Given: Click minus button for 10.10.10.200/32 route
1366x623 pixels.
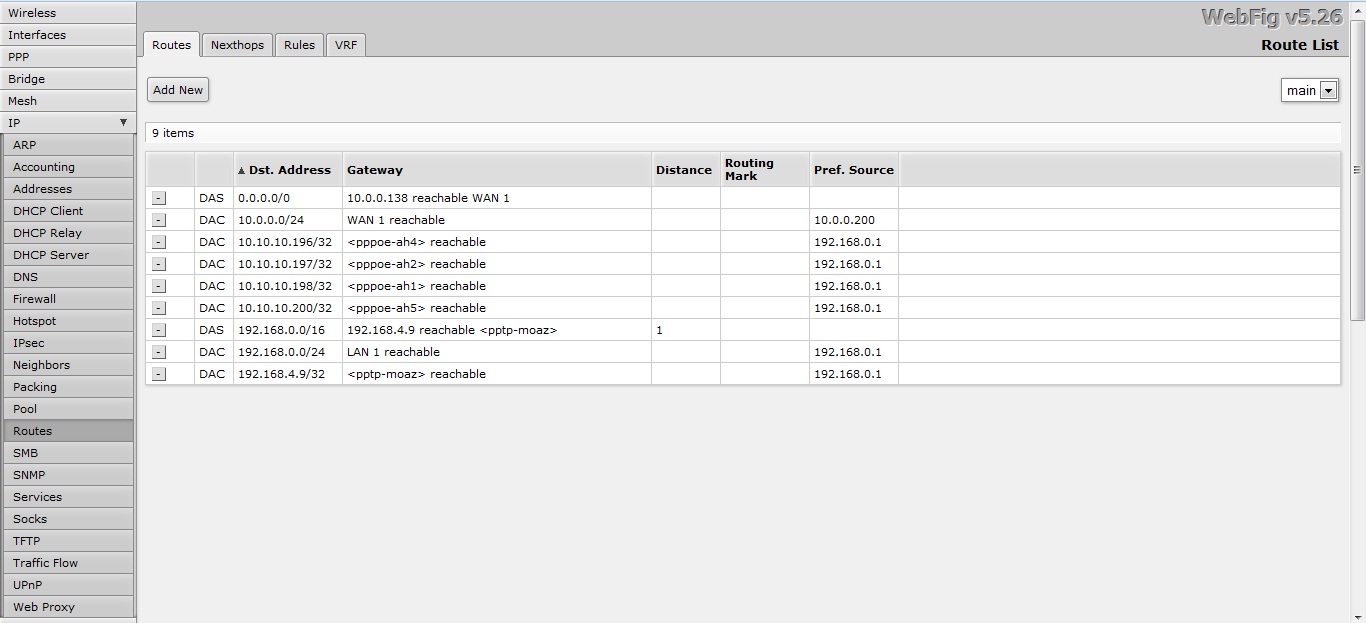Looking at the screenshot, I should point(159,308).
